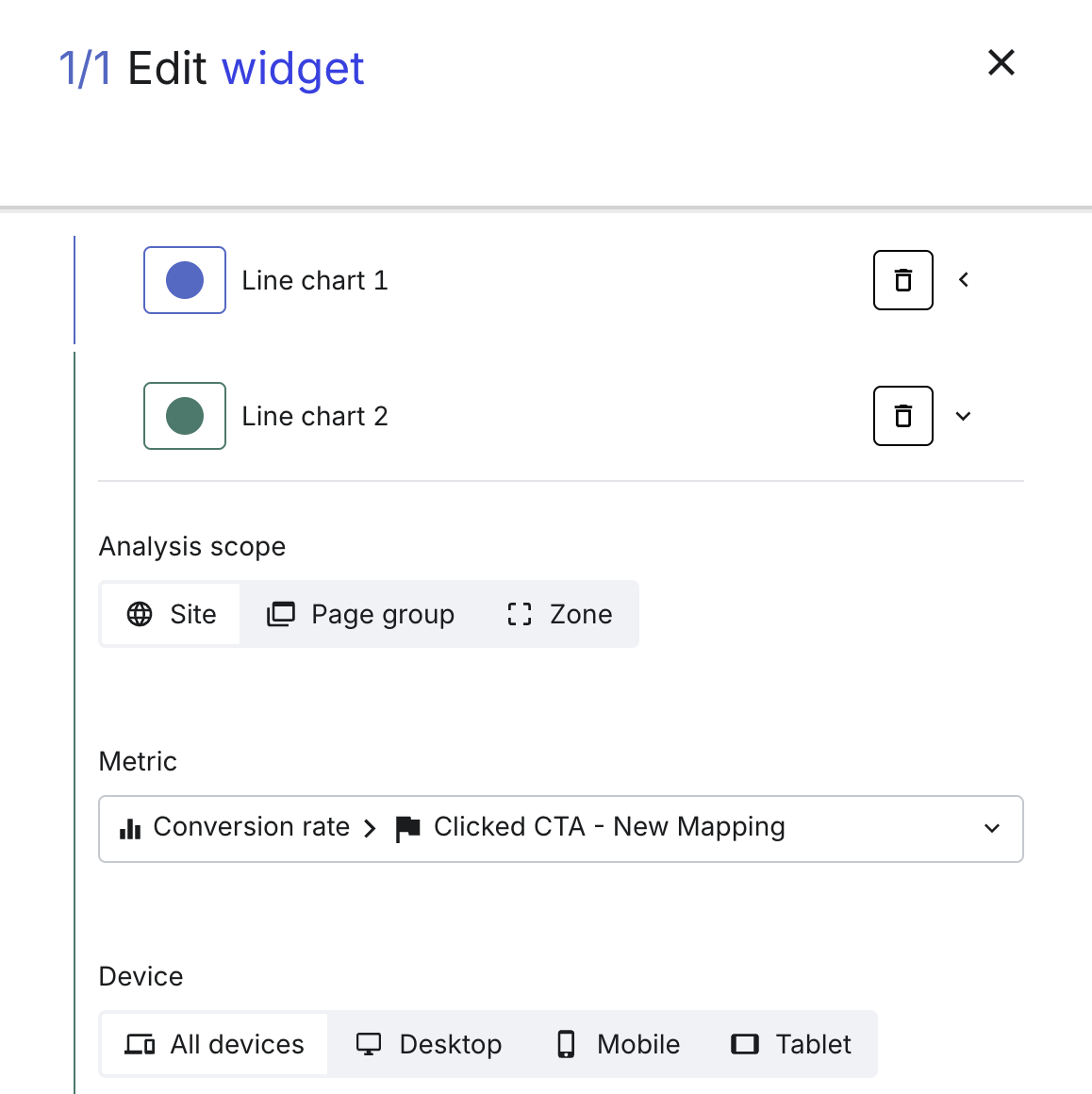Open Line chart 1 blue color swatch
This screenshot has width=1092, height=1094.
point(185,280)
